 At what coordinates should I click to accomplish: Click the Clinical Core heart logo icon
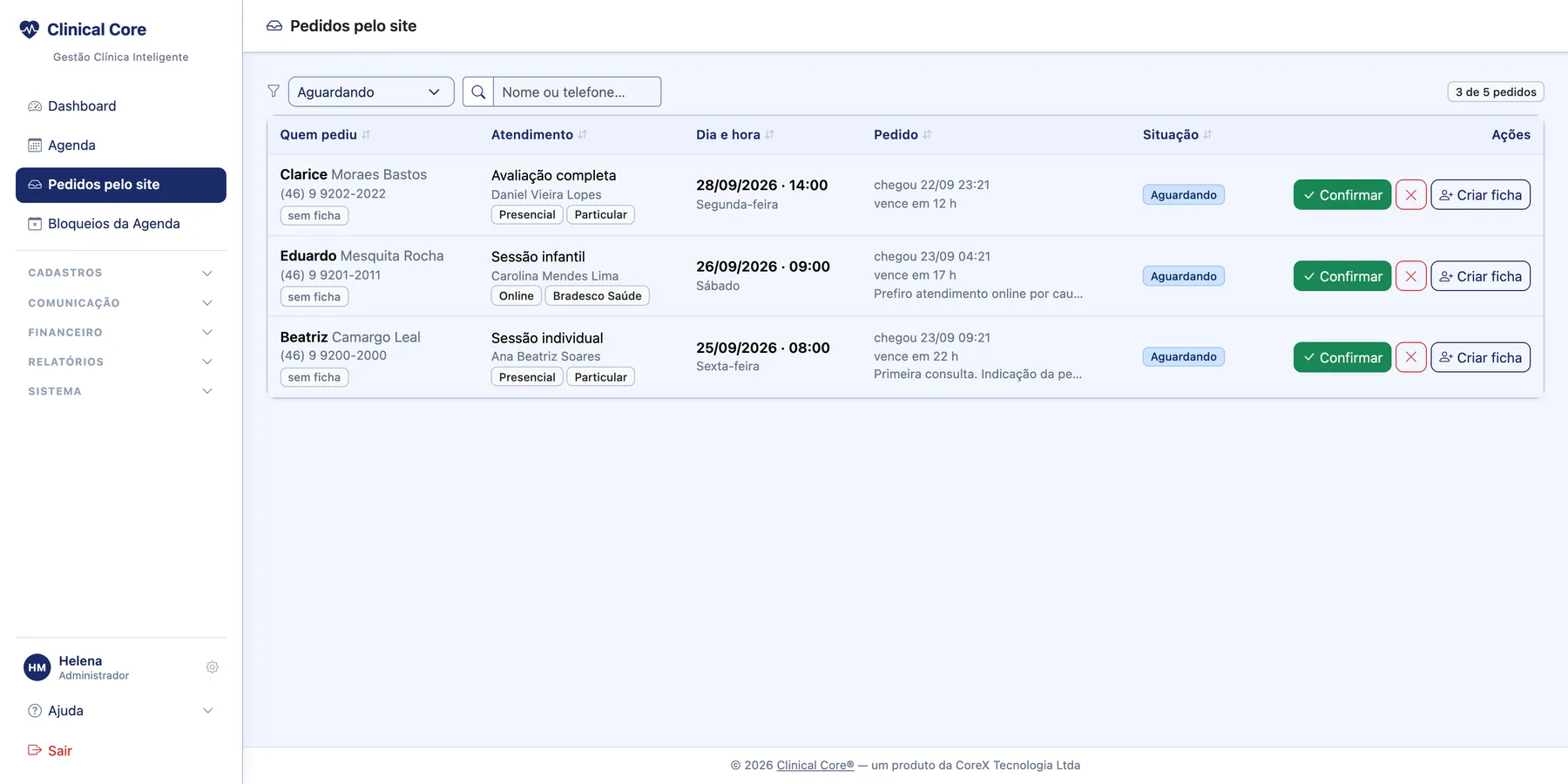[x=30, y=30]
